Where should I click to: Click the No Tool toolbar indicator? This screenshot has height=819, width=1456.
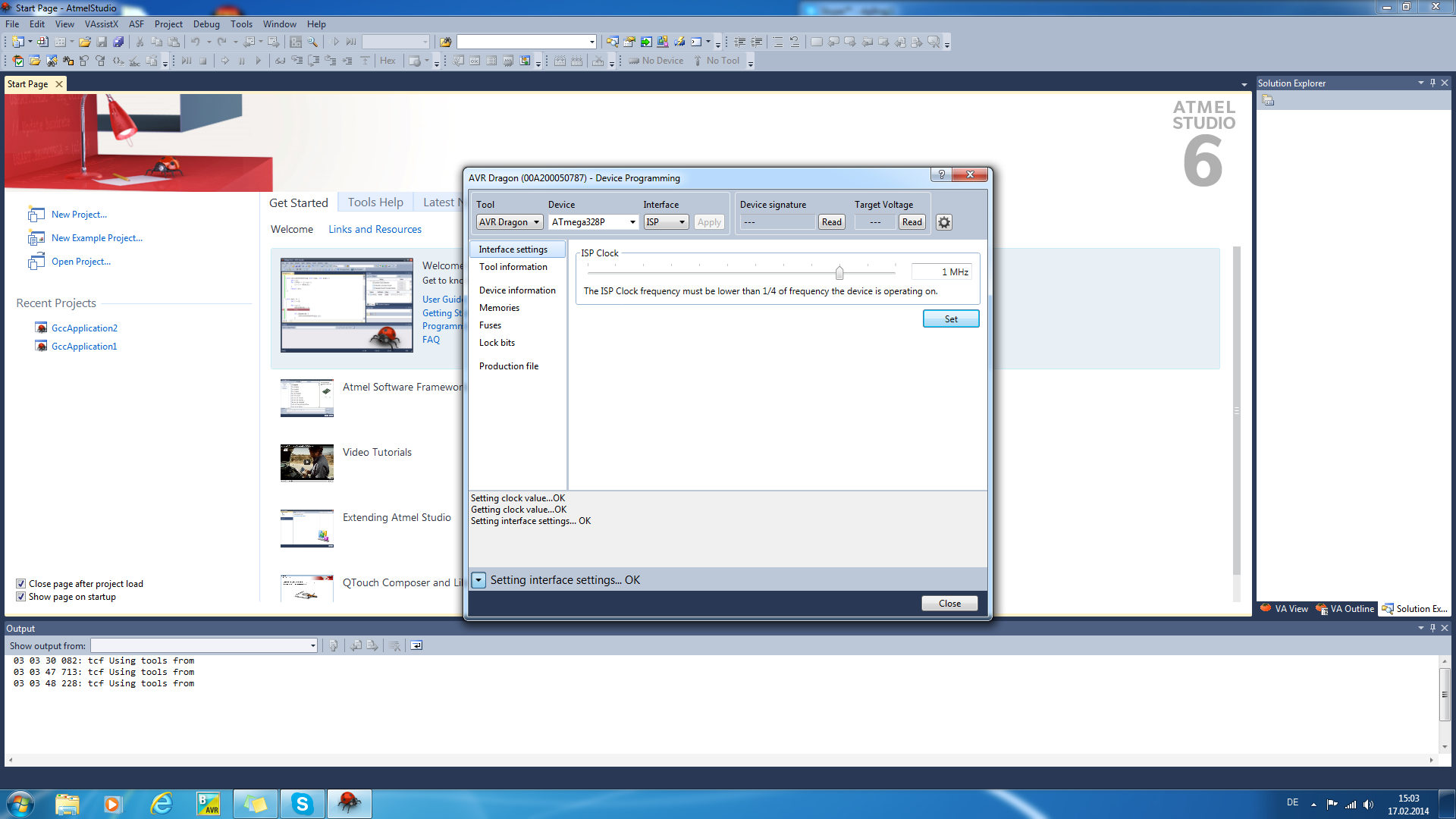coord(717,61)
